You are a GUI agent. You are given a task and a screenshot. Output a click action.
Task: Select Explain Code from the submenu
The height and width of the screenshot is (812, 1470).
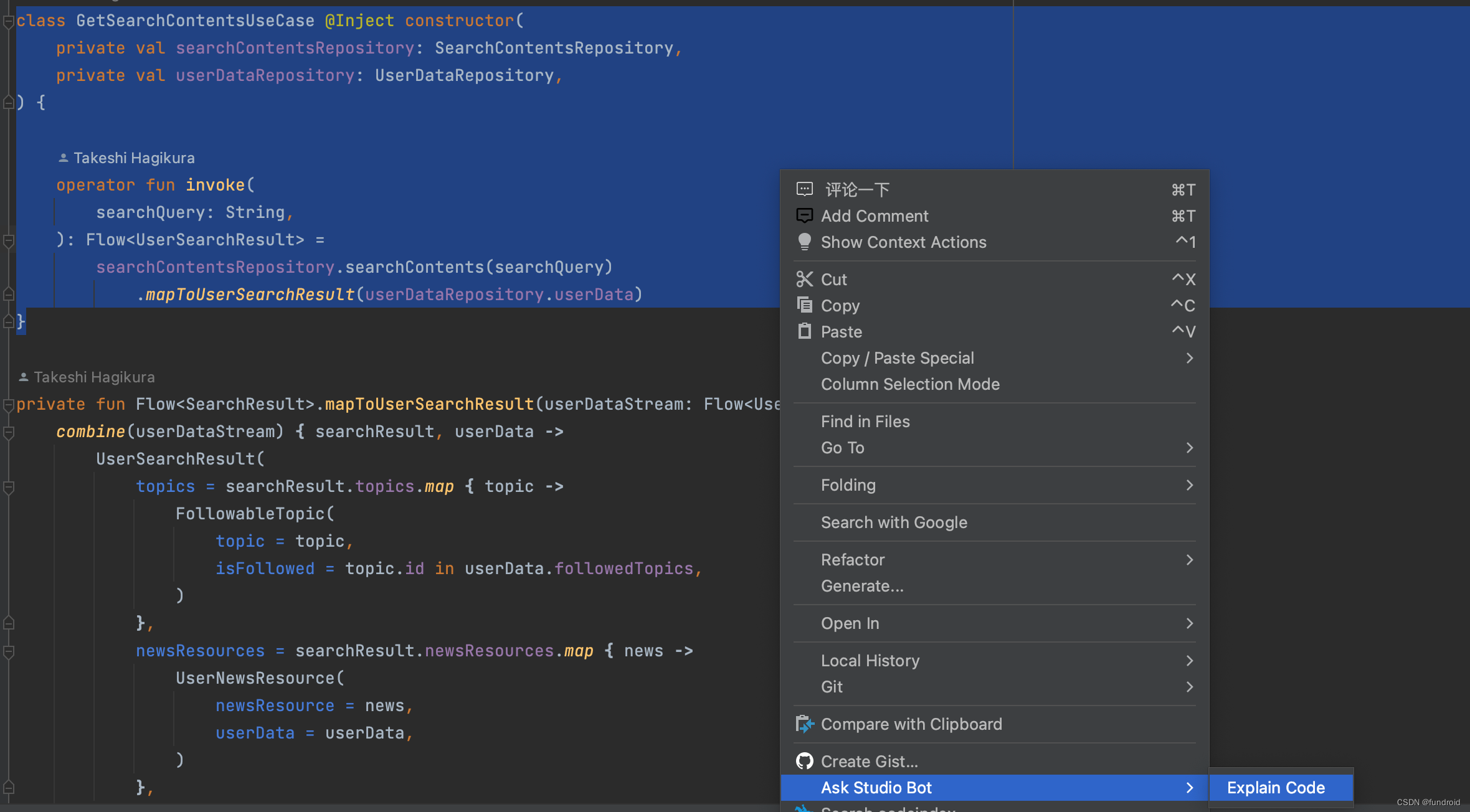click(x=1276, y=788)
